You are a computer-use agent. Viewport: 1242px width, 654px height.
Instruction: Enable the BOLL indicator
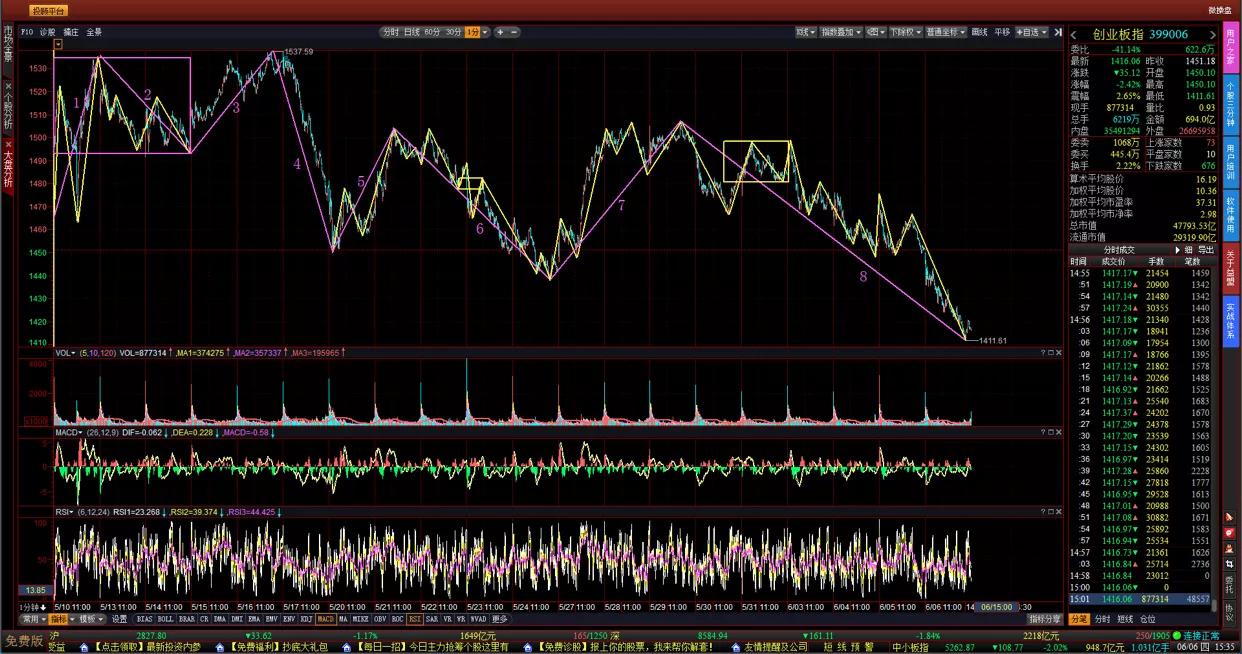point(165,619)
